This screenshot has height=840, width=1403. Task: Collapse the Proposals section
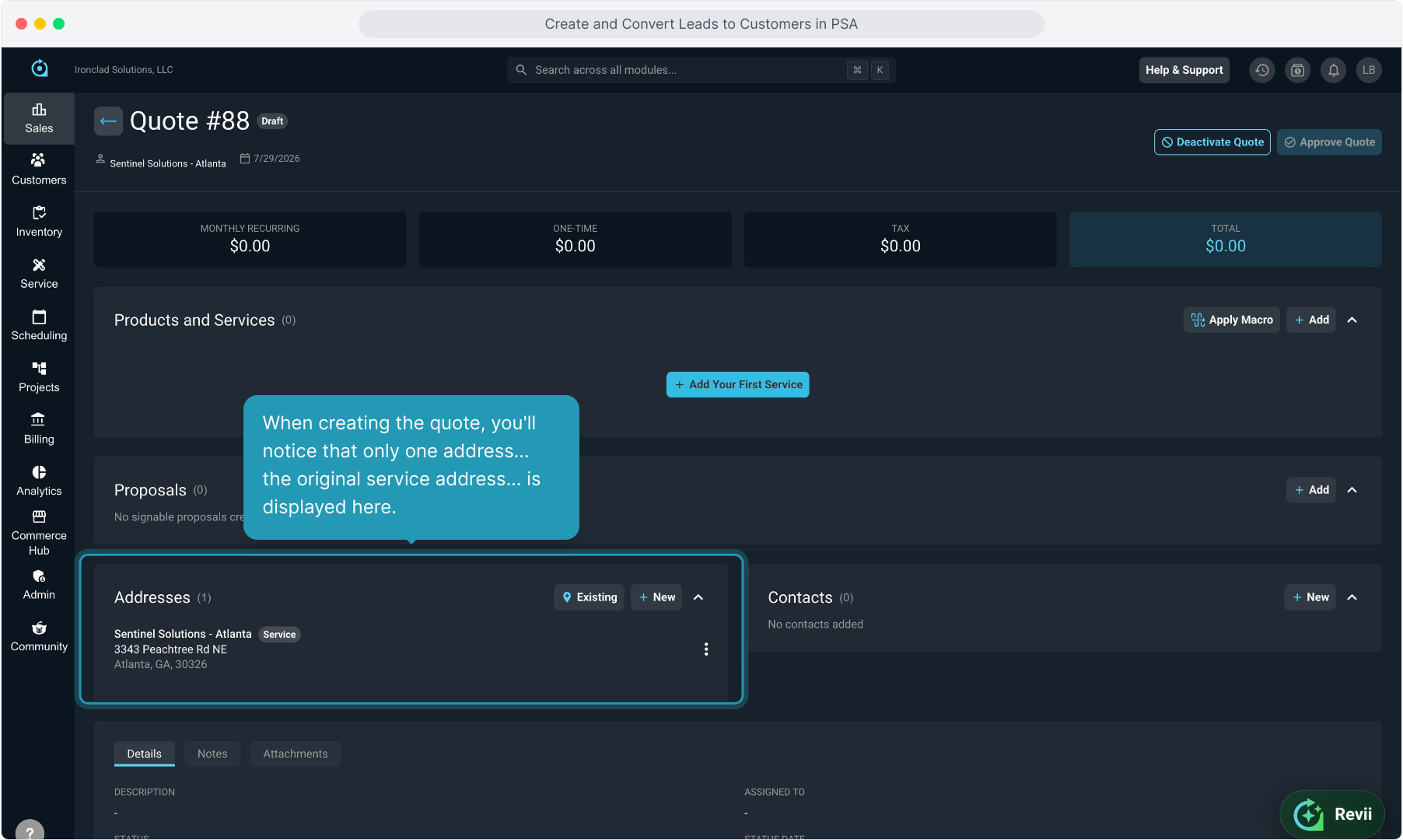pos(1352,490)
